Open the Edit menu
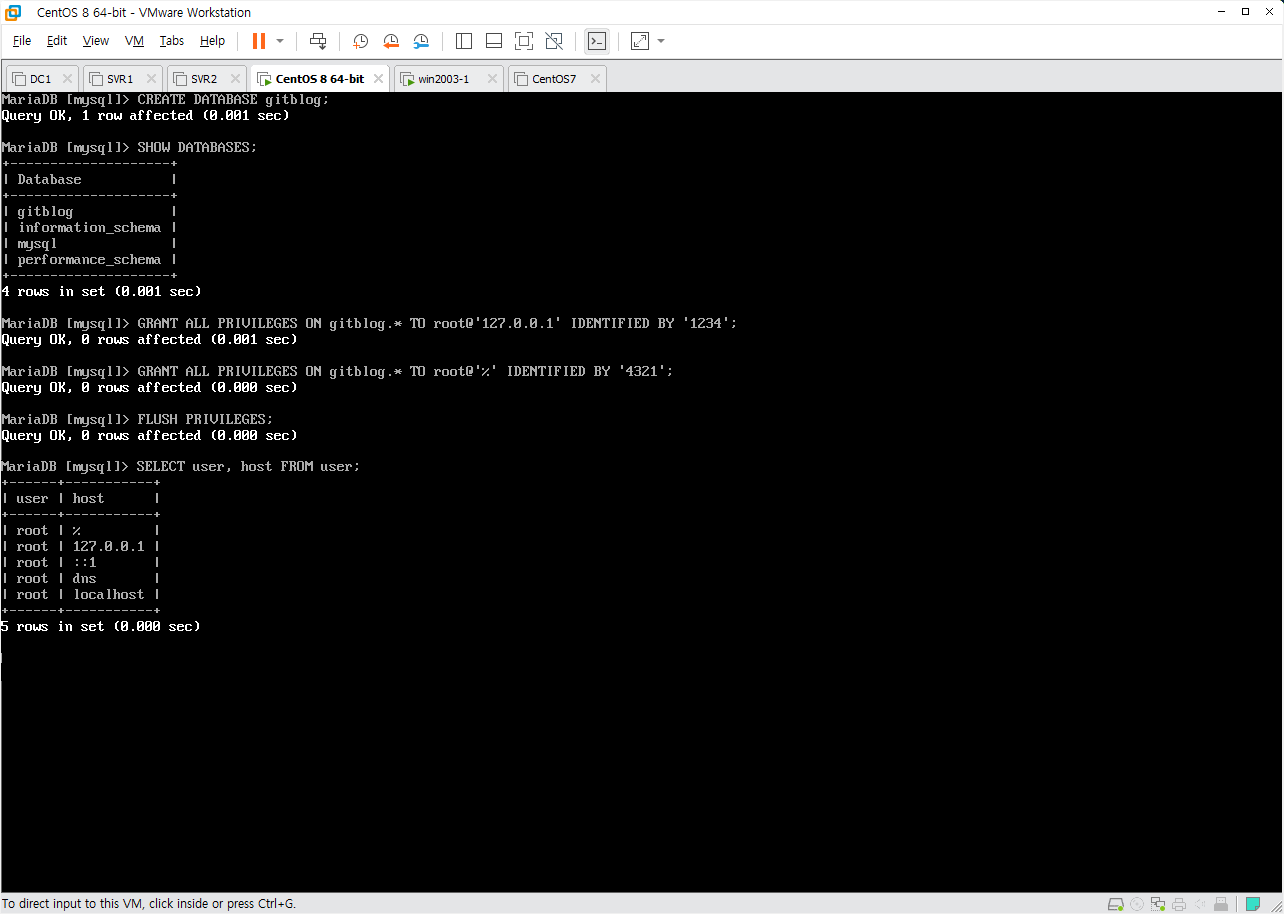The height and width of the screenshot is (914, 1284). (57, 41)
